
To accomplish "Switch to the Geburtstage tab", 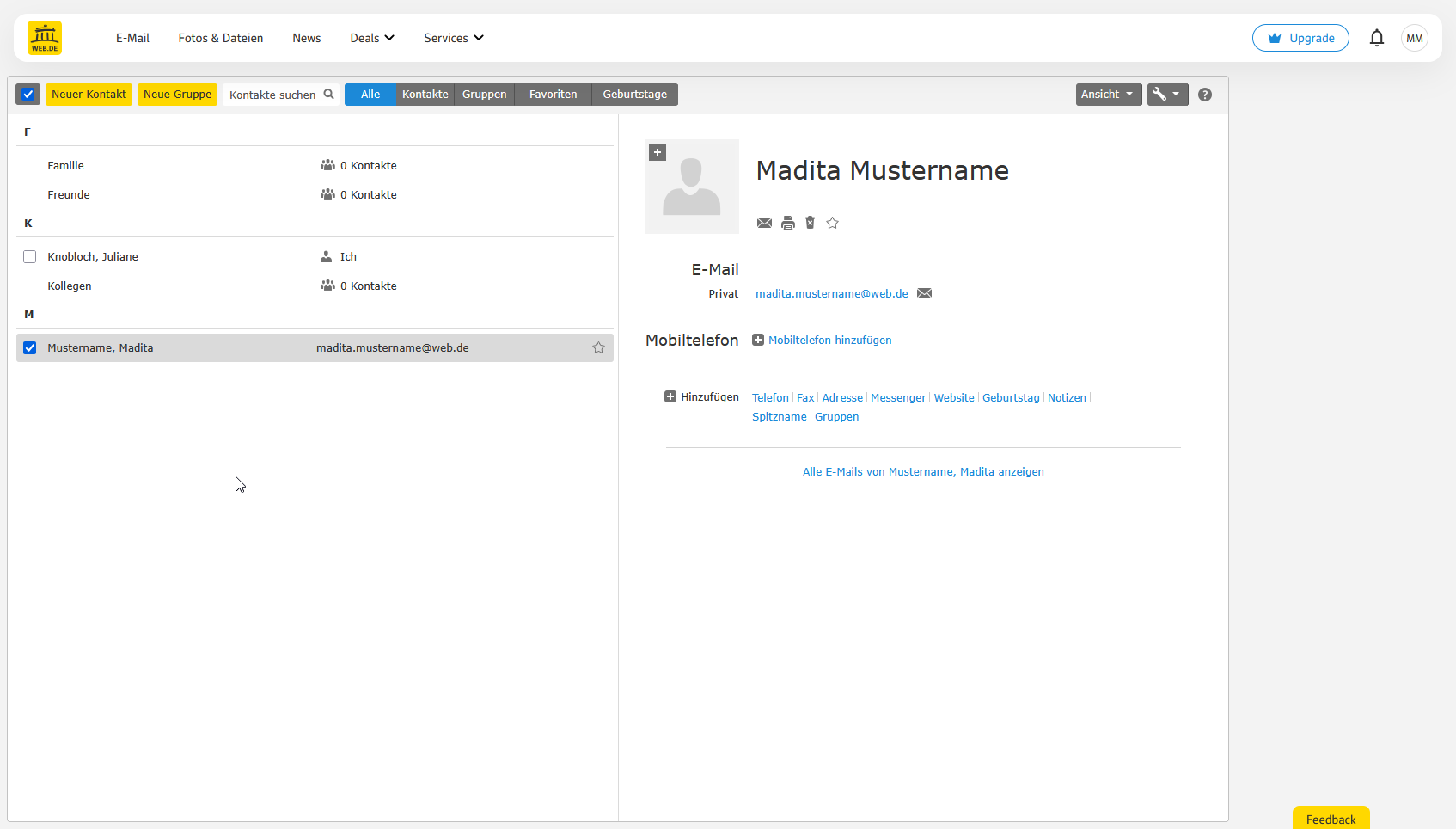I will 634,95.
